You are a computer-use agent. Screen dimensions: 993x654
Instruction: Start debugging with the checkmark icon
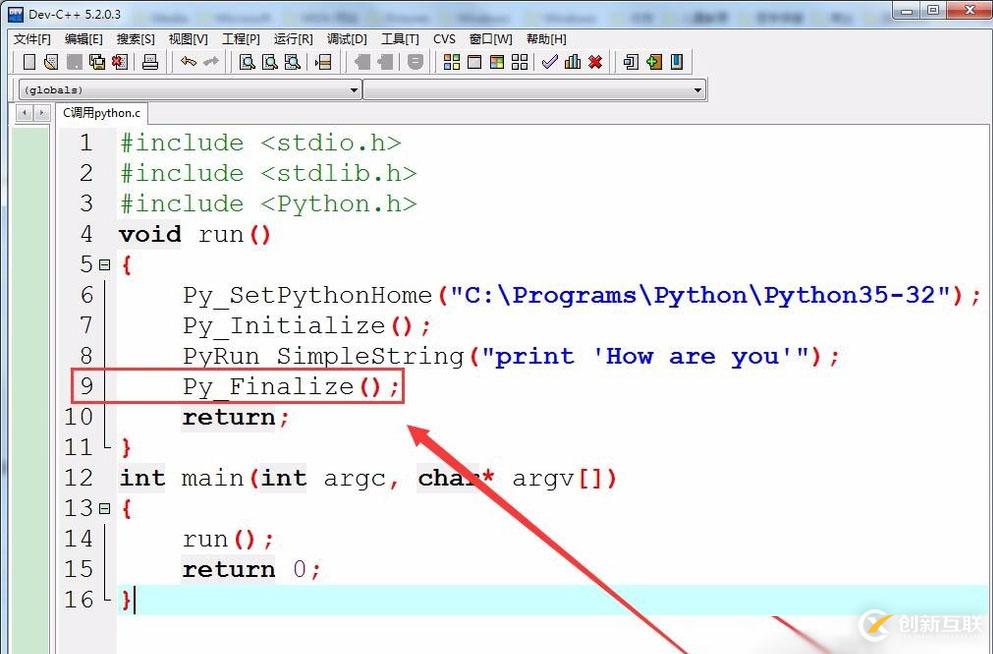tap(550, 62)
